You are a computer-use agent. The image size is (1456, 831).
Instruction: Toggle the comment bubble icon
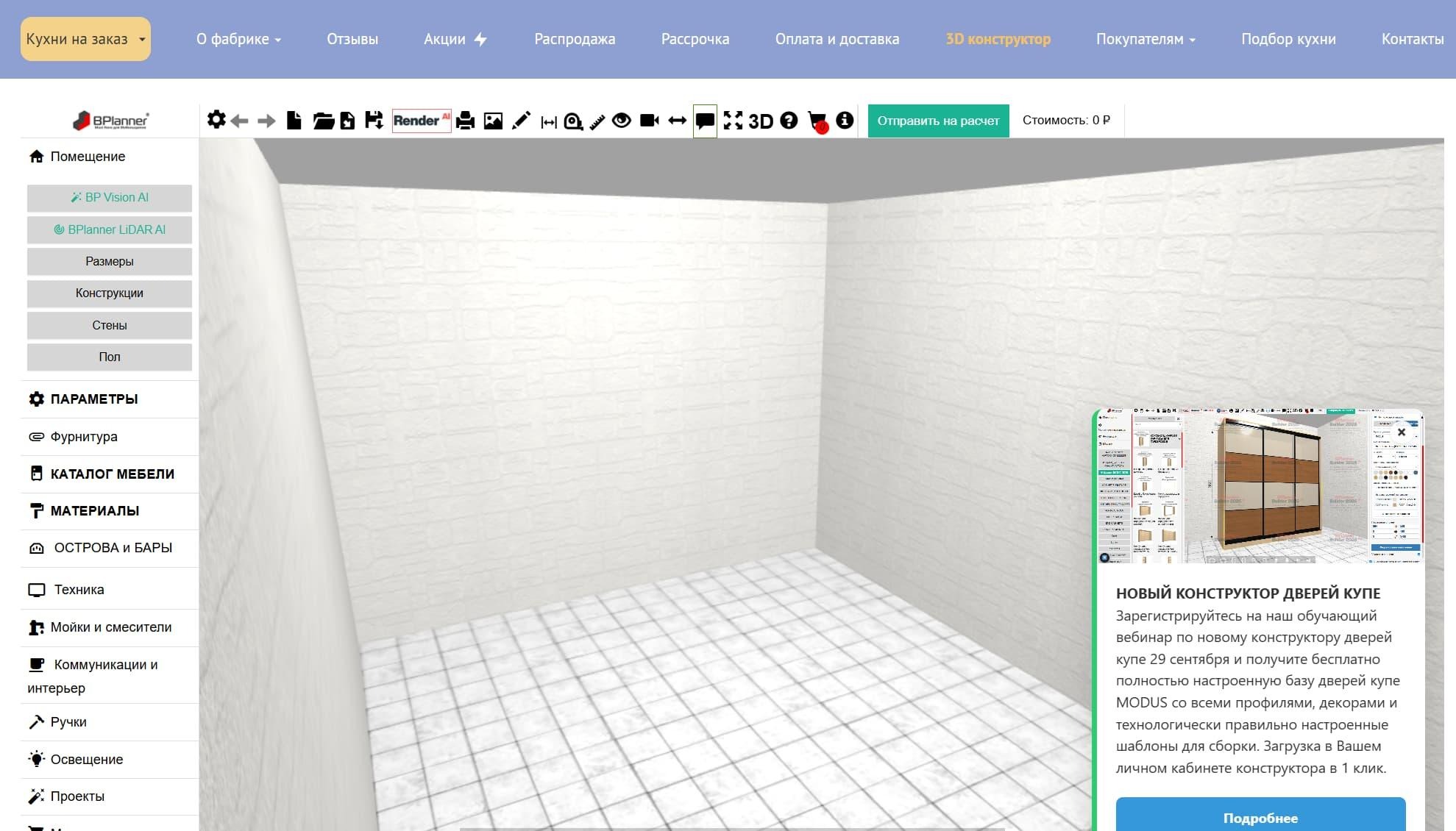coord(705,121)
